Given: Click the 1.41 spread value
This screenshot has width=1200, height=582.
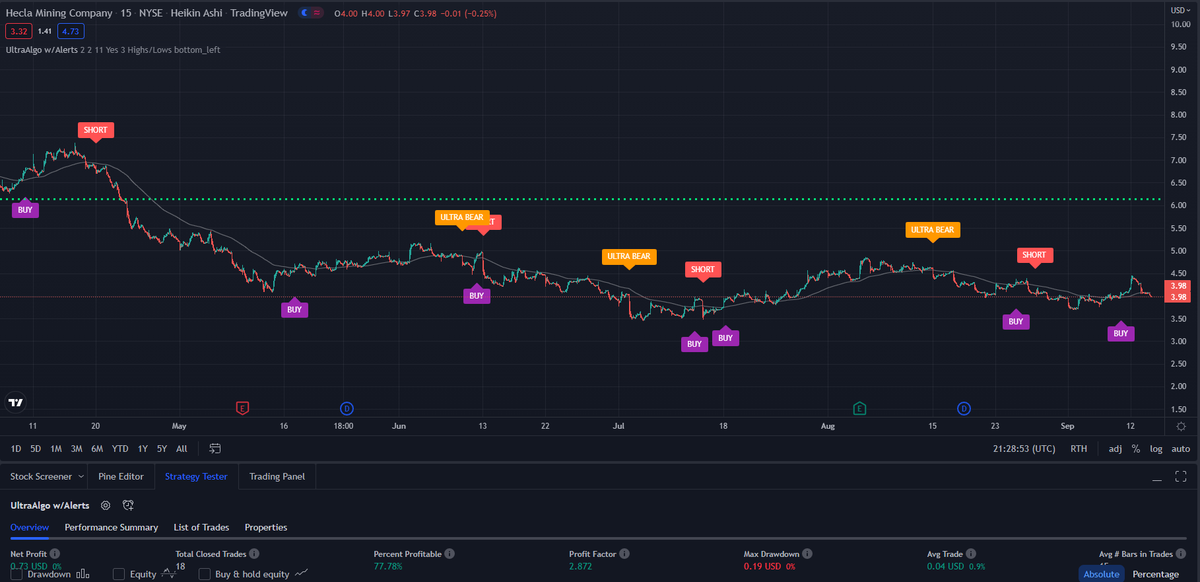Looking at the screenshot, I should 45,31.
